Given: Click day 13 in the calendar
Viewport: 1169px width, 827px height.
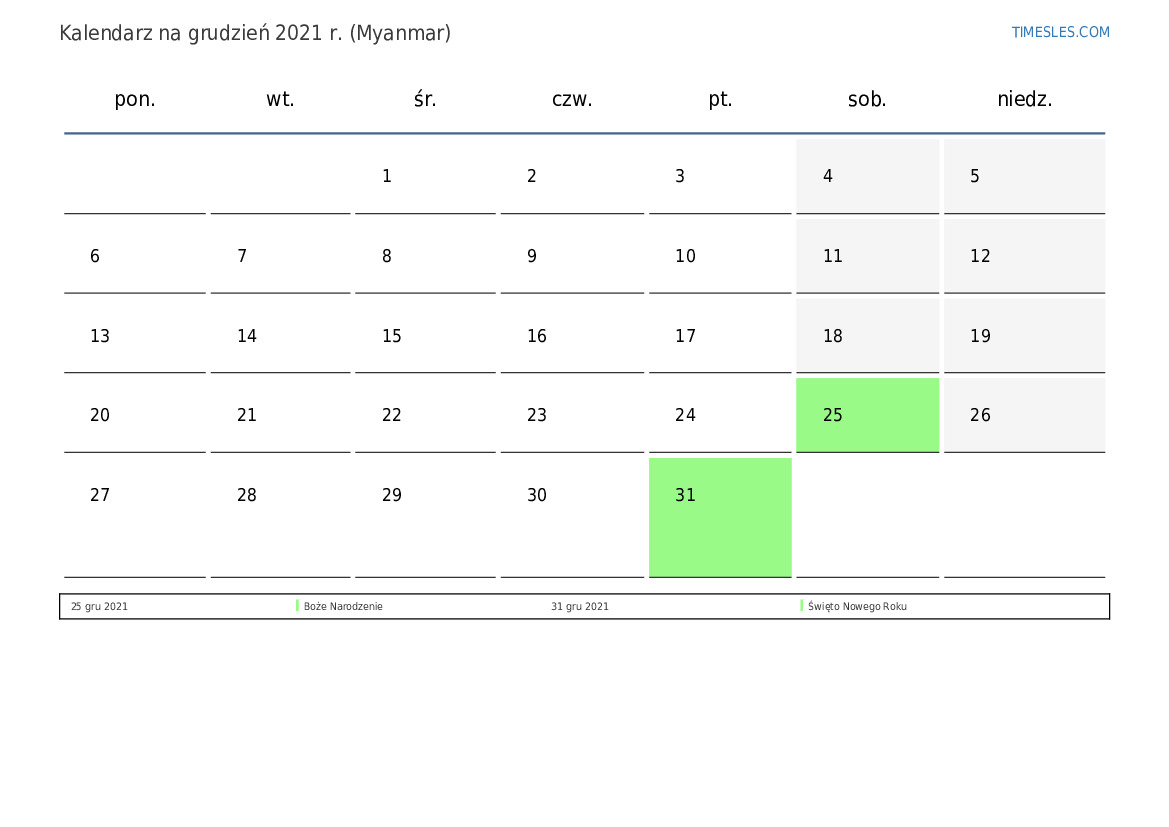Looking at the screenshot, I should pos(135,336).
